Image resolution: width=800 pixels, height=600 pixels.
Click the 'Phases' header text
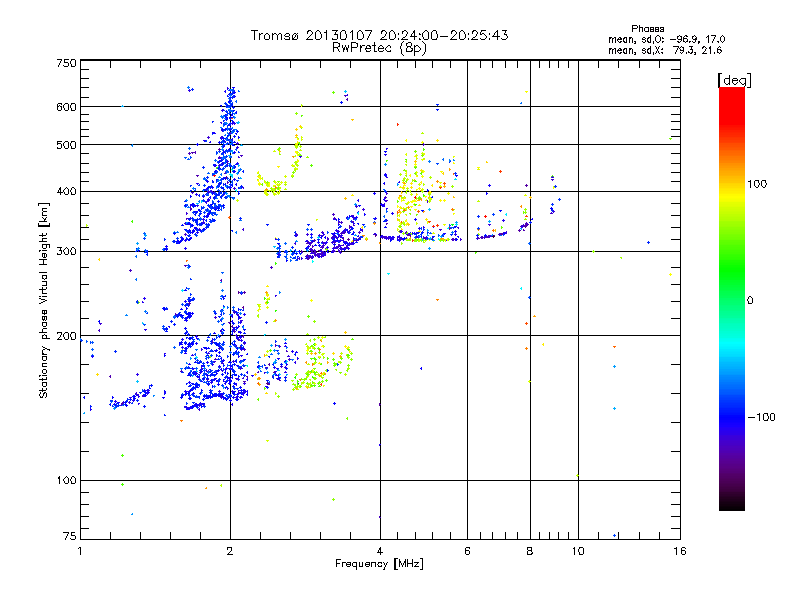click(x=647, y=29)
